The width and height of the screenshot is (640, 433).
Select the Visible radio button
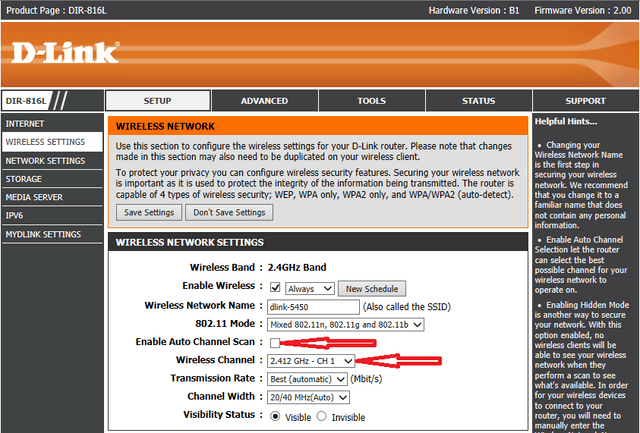[276, 416]
